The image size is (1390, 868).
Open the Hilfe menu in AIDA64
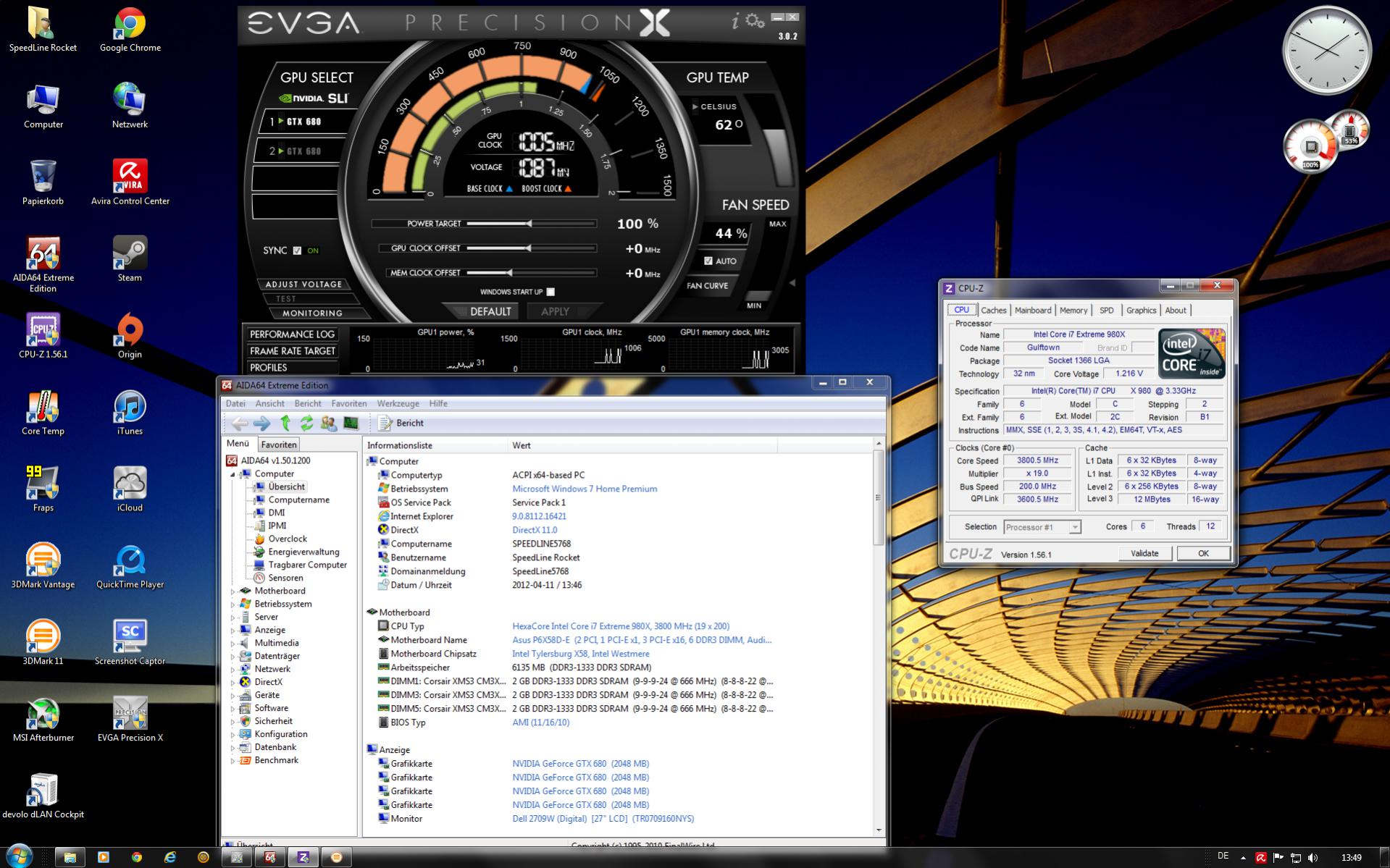tap(438, 404)
